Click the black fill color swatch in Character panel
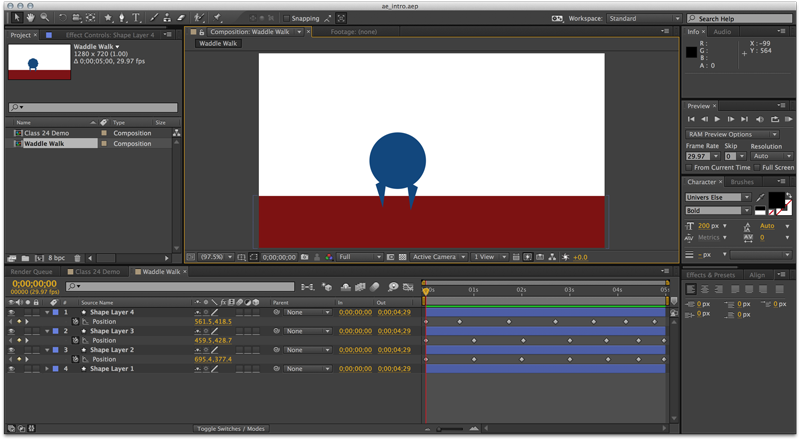The height and width of the screenshot is (440, 800). coord(776,200)
